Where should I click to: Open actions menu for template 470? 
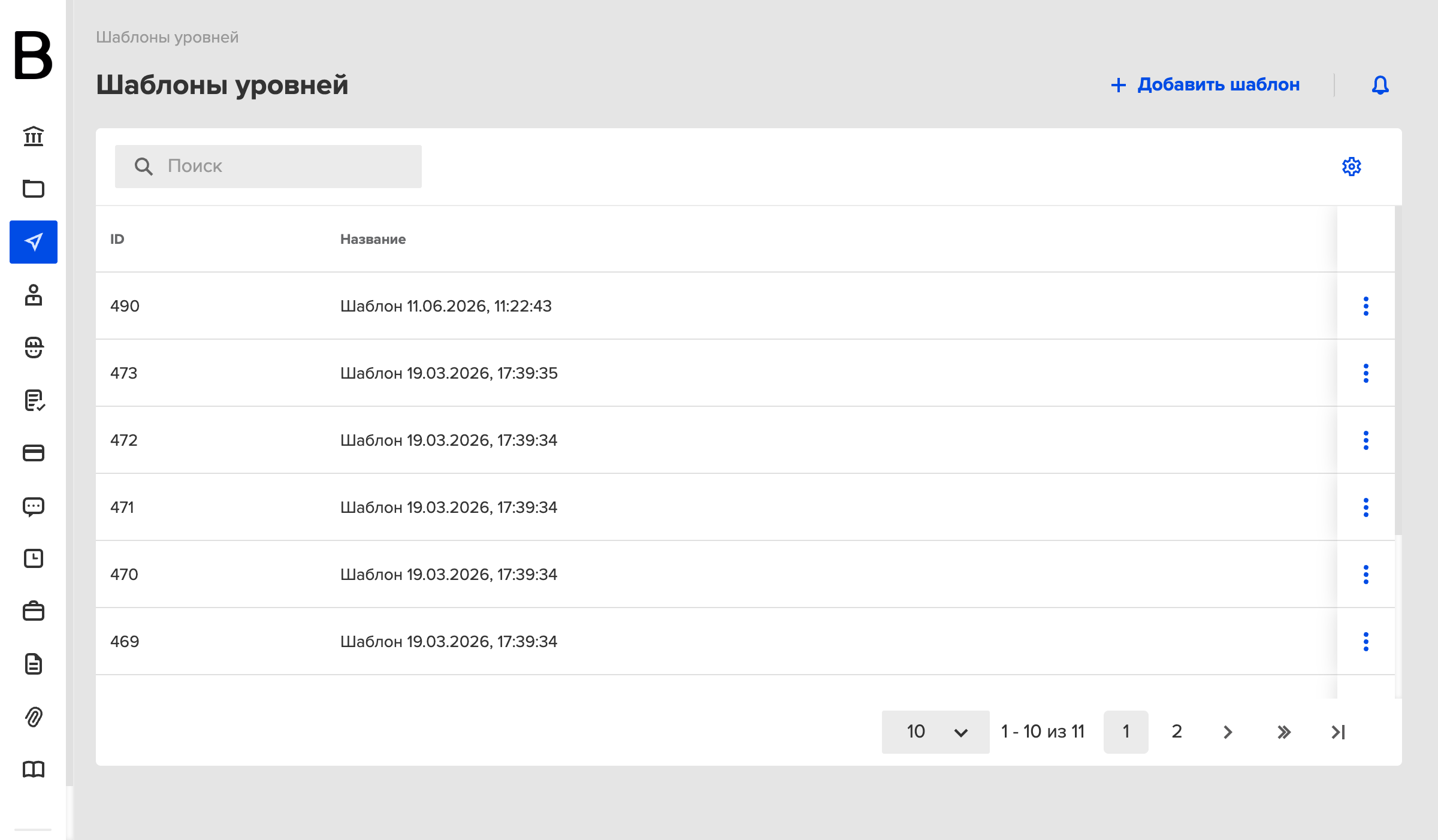tap(1366, 575)
